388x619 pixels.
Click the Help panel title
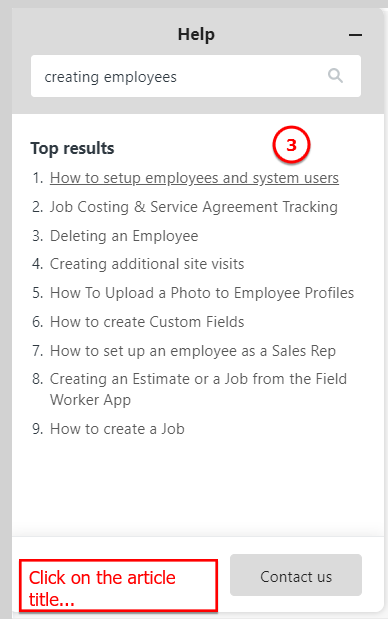point(196,34)
